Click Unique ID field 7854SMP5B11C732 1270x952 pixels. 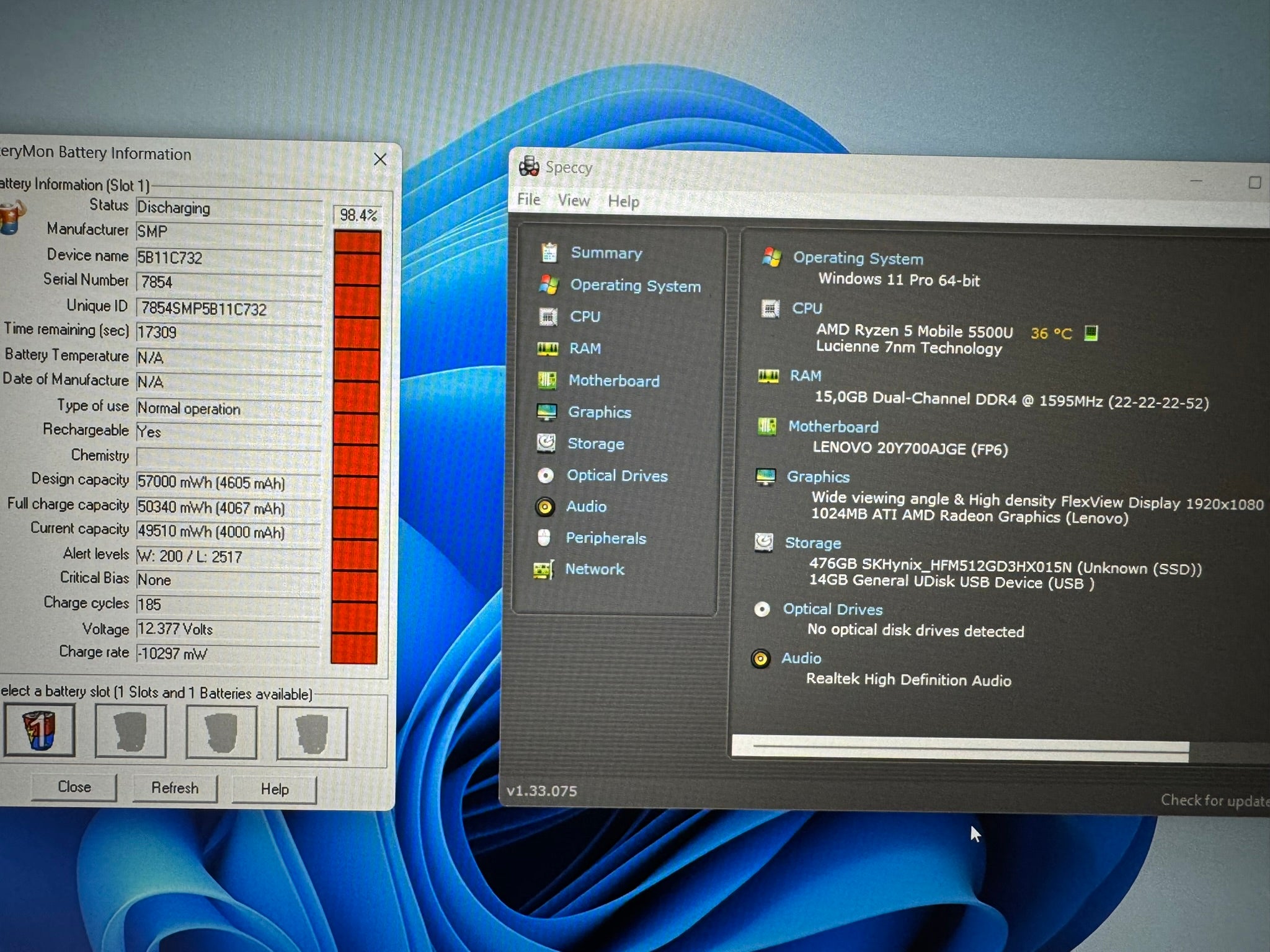[229, 309]
